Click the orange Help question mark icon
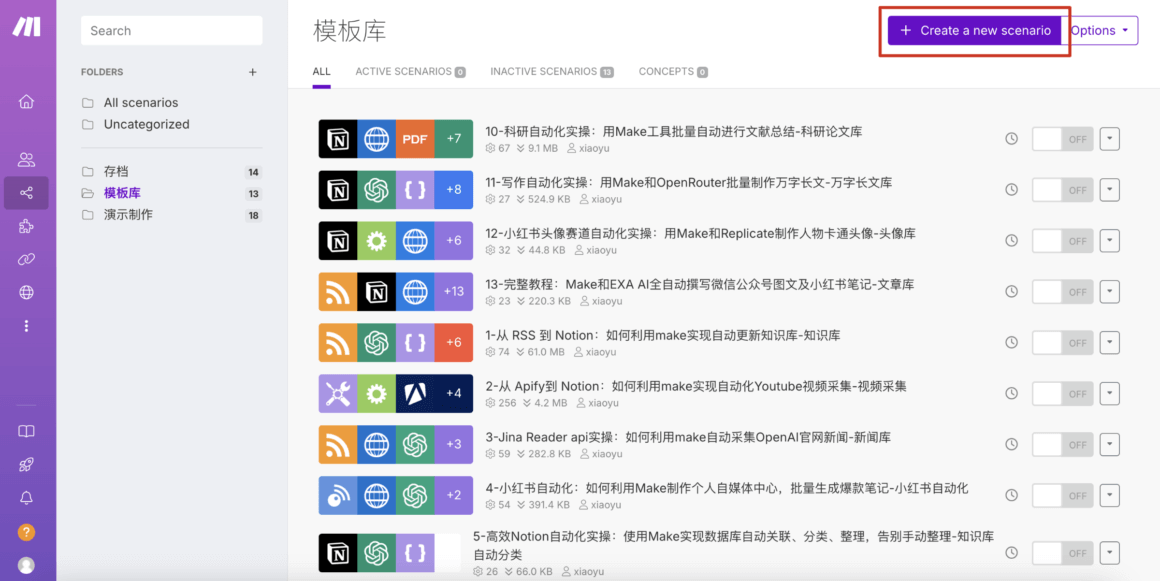1160x581 pixels. pos(26,532)
